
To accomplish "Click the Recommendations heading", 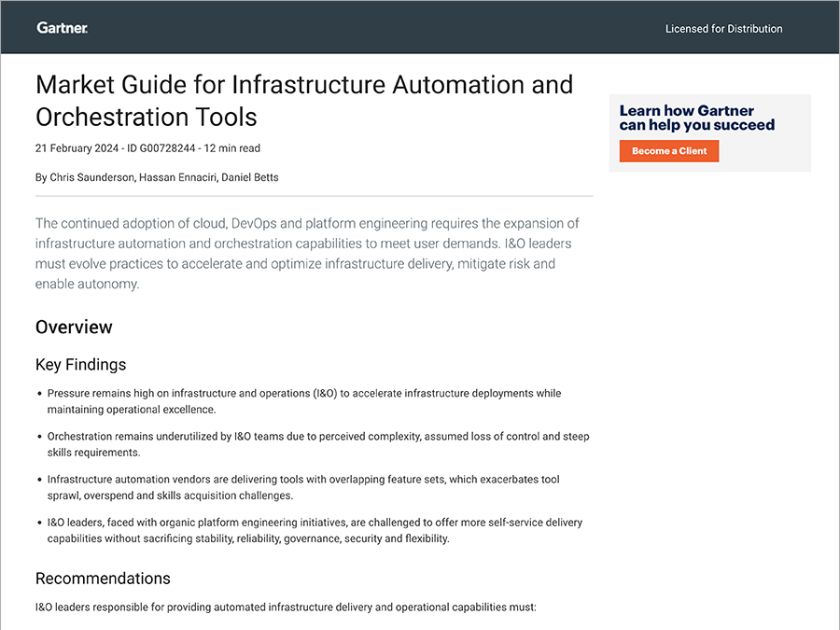I will (103, 579).
